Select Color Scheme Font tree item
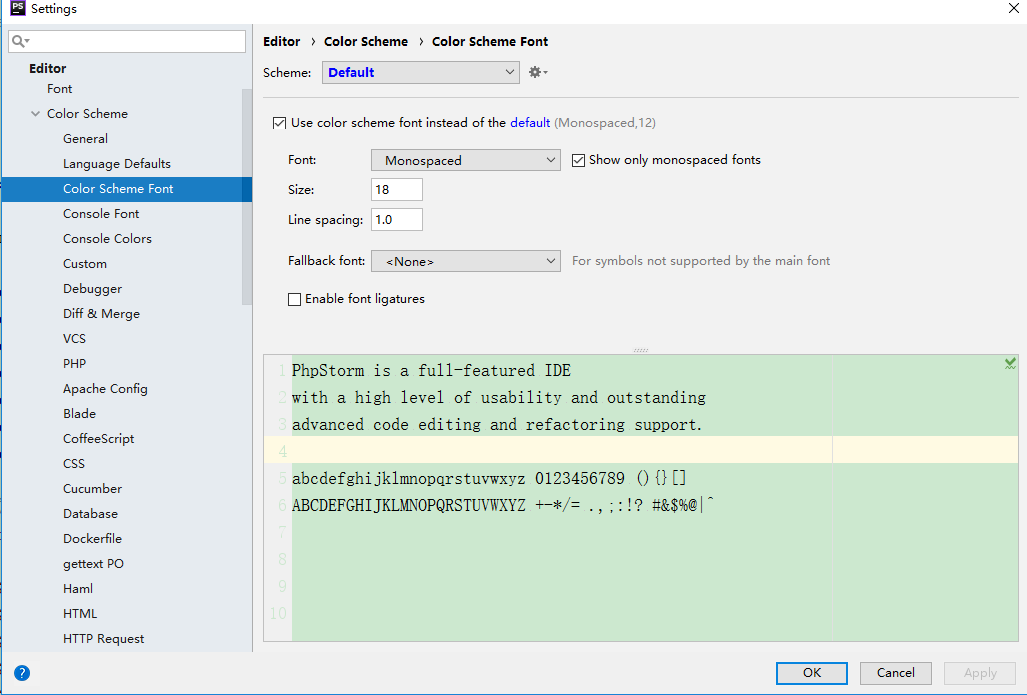This screenshot has height=695, width=1027. coord(126,189)
